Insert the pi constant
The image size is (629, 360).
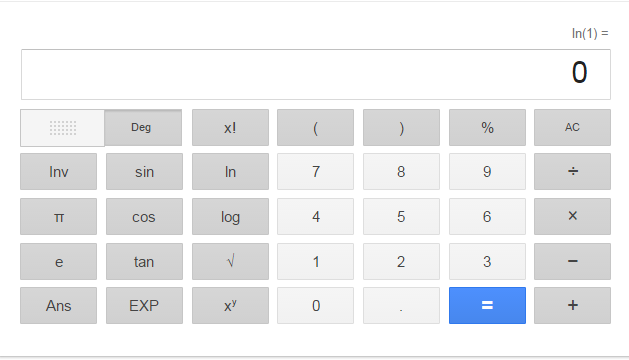[x=59, y=216]
